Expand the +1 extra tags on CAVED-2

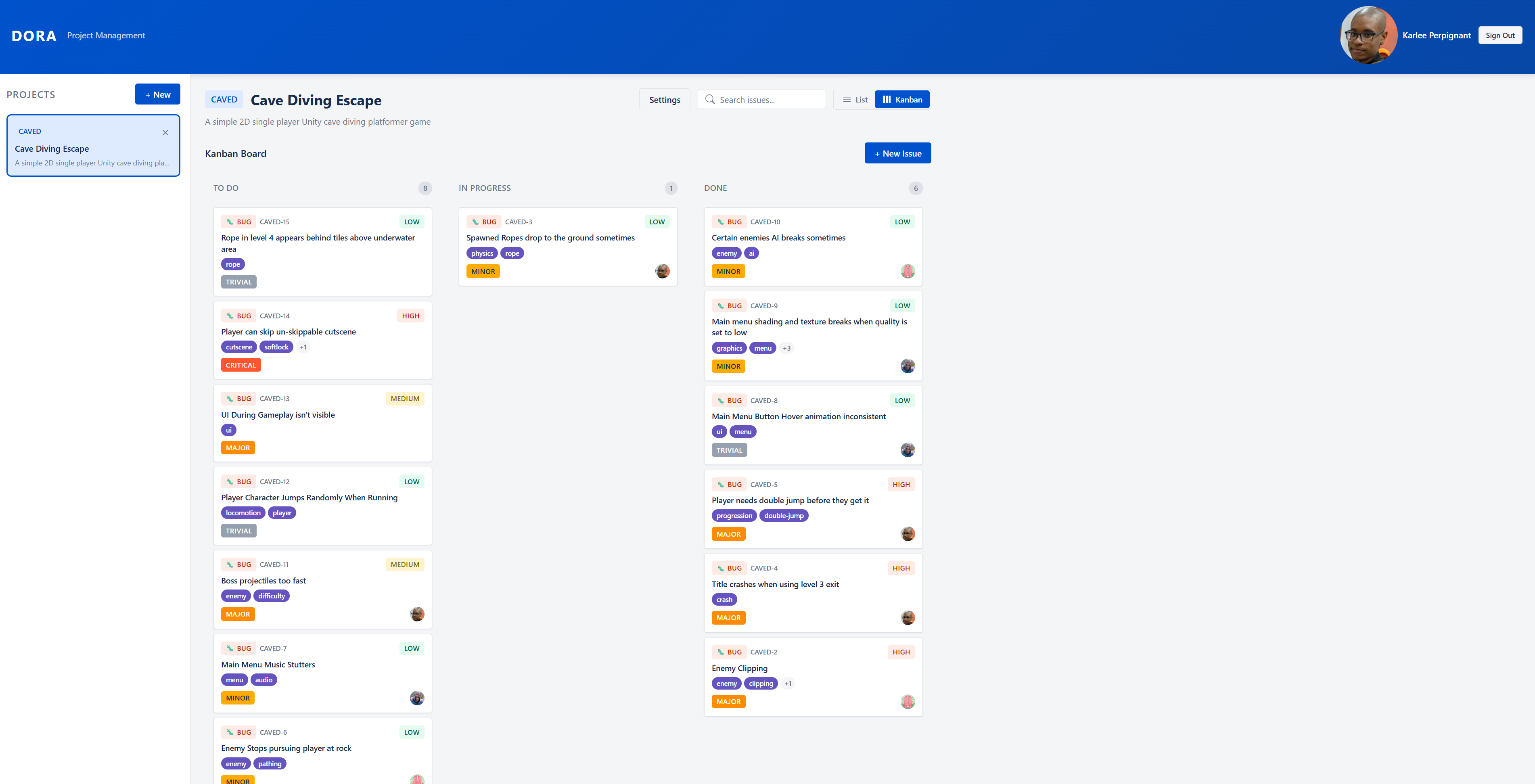(x=788, y=684)
